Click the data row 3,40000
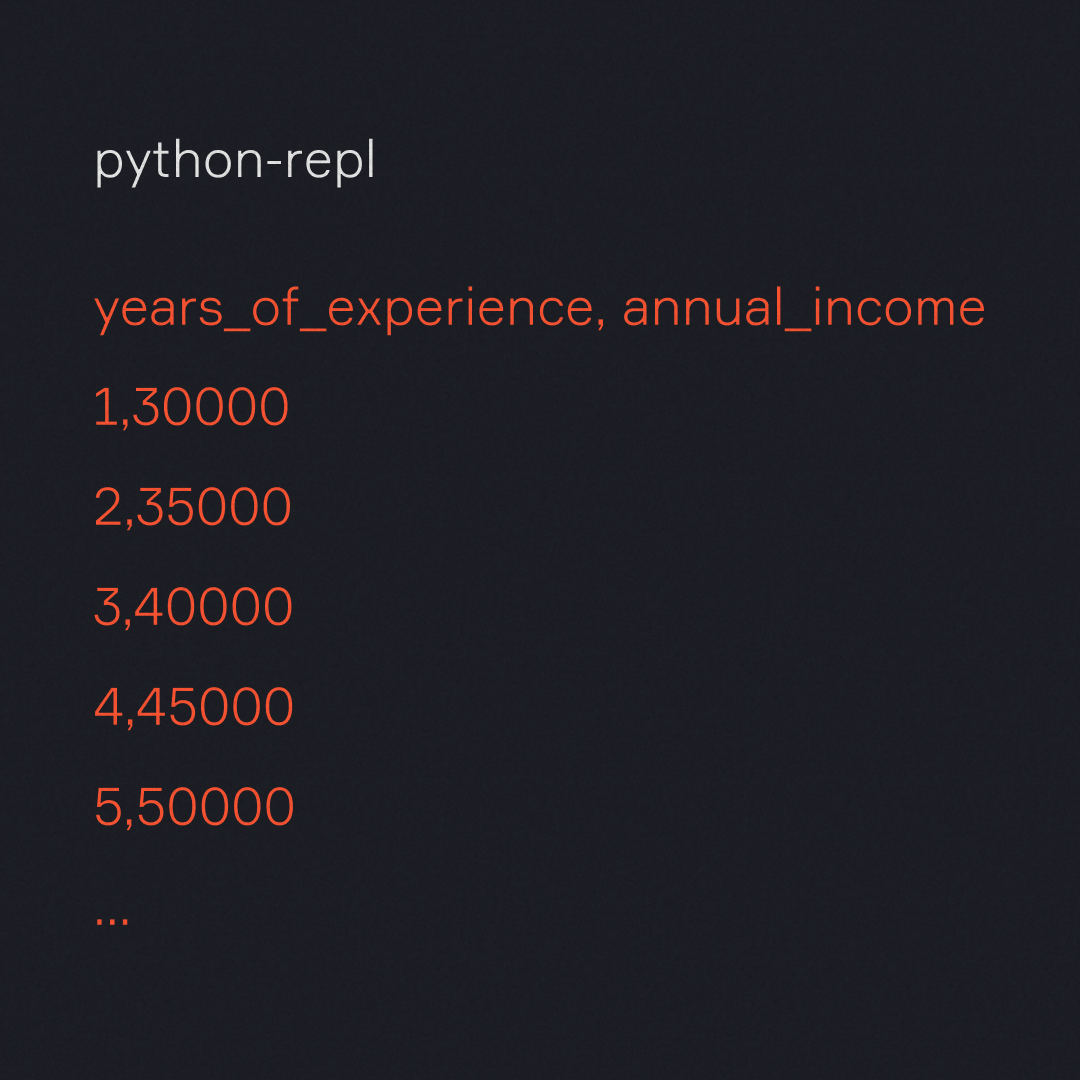 [x=194, y=607]
